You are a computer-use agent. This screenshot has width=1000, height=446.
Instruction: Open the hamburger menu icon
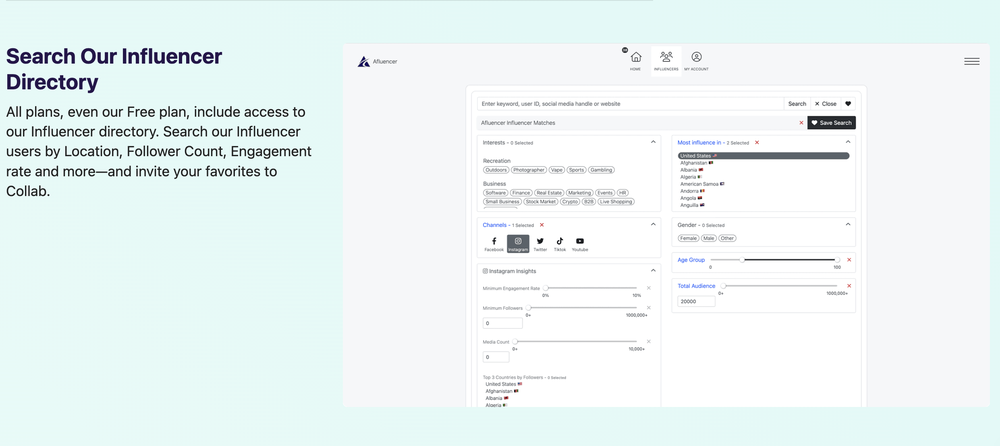pyautogui.click(x=971, y=62)
